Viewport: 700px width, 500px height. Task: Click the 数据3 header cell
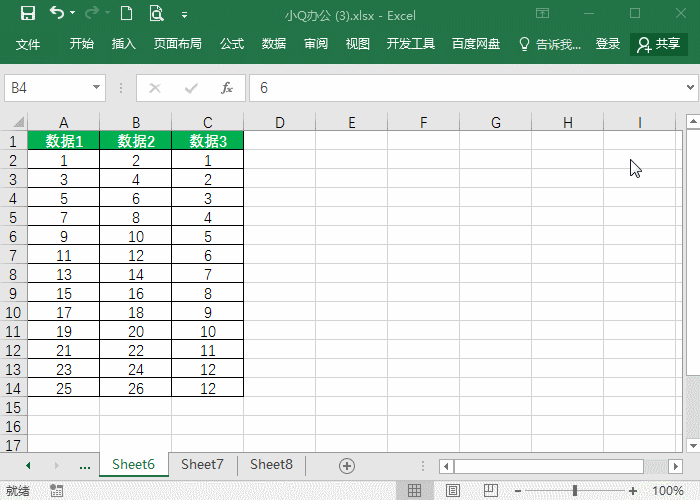pyautogui.click(x=208, y=141)
